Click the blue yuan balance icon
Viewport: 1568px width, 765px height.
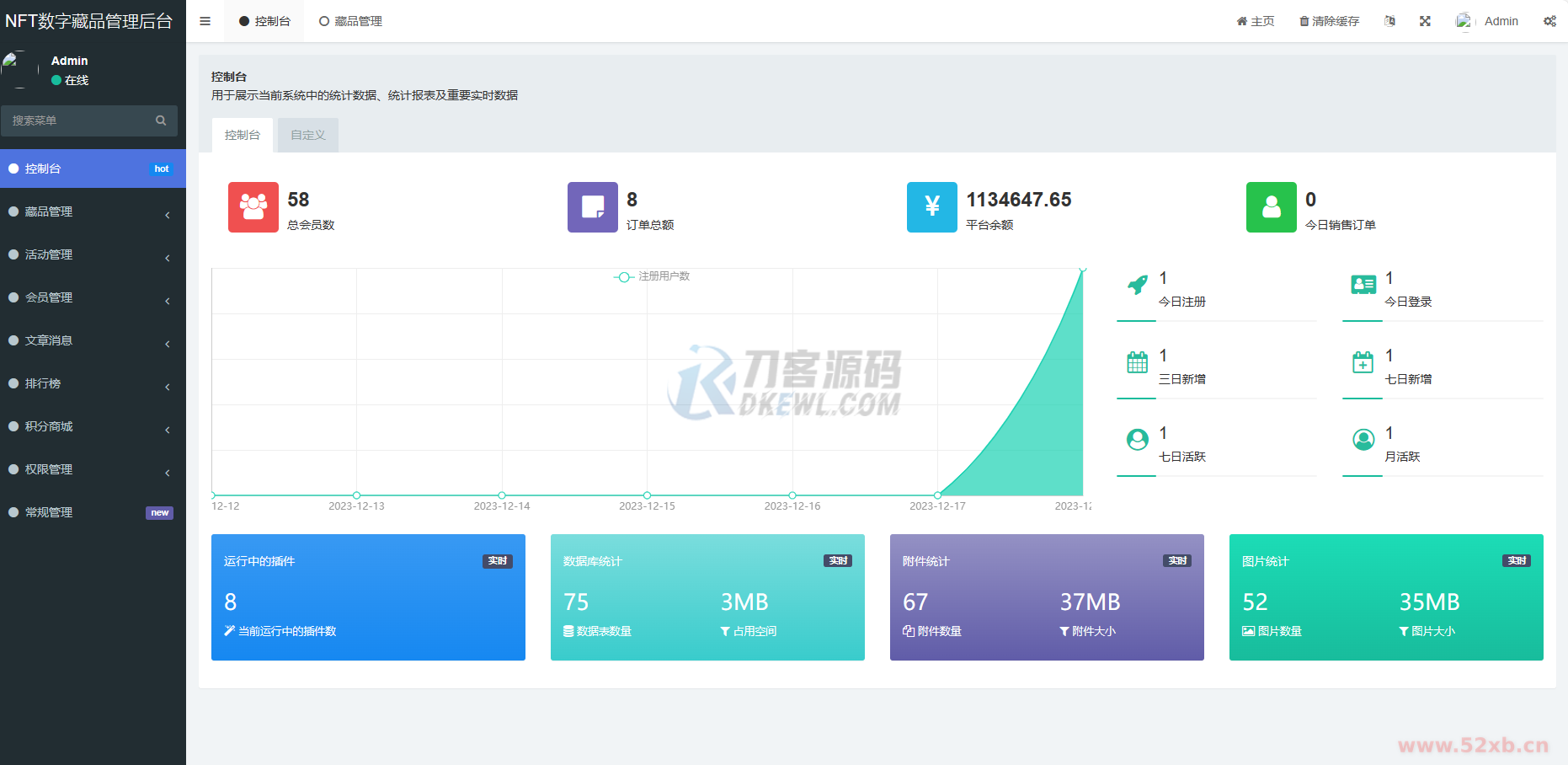pyautogui.click(x=931, y=207)
